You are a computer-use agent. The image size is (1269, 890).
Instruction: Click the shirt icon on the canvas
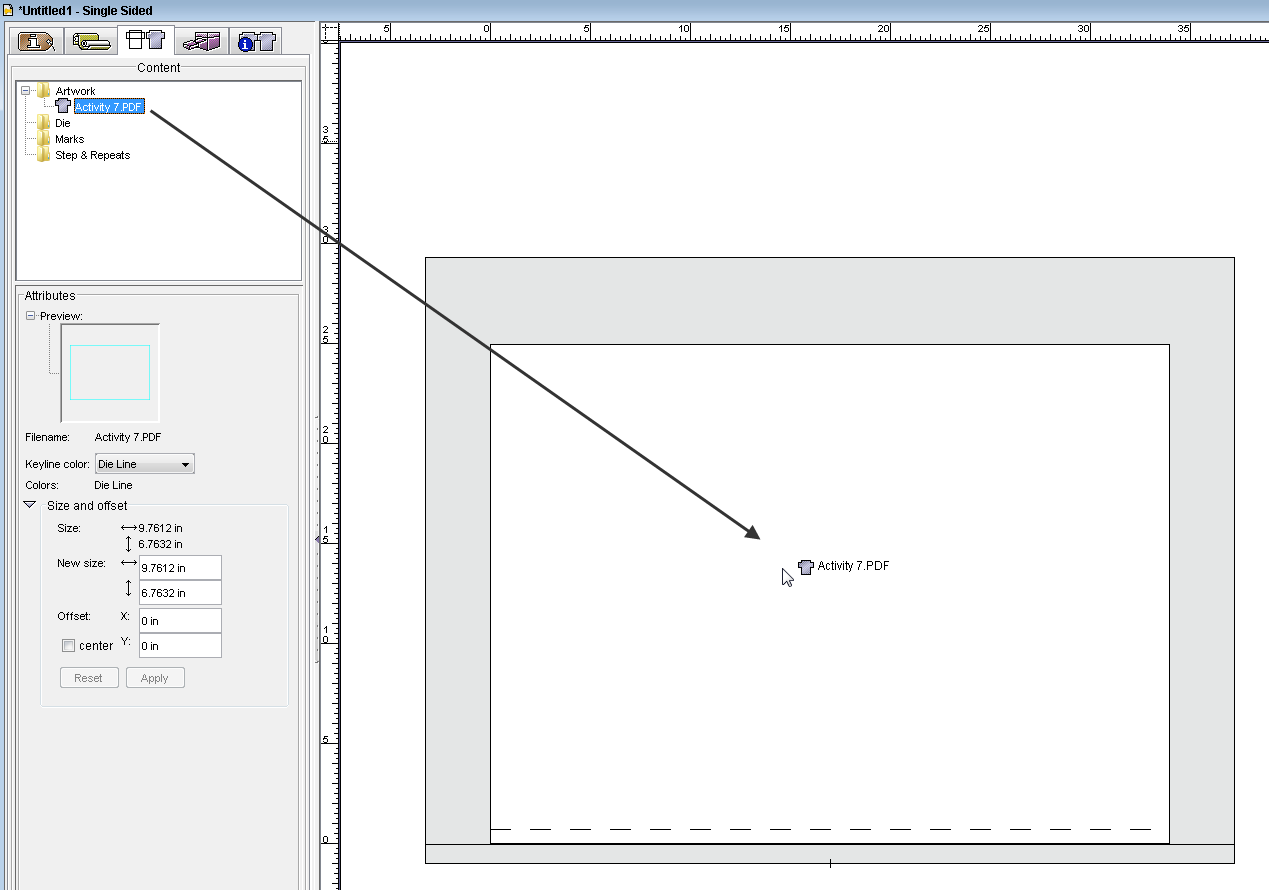click(806, 567)
